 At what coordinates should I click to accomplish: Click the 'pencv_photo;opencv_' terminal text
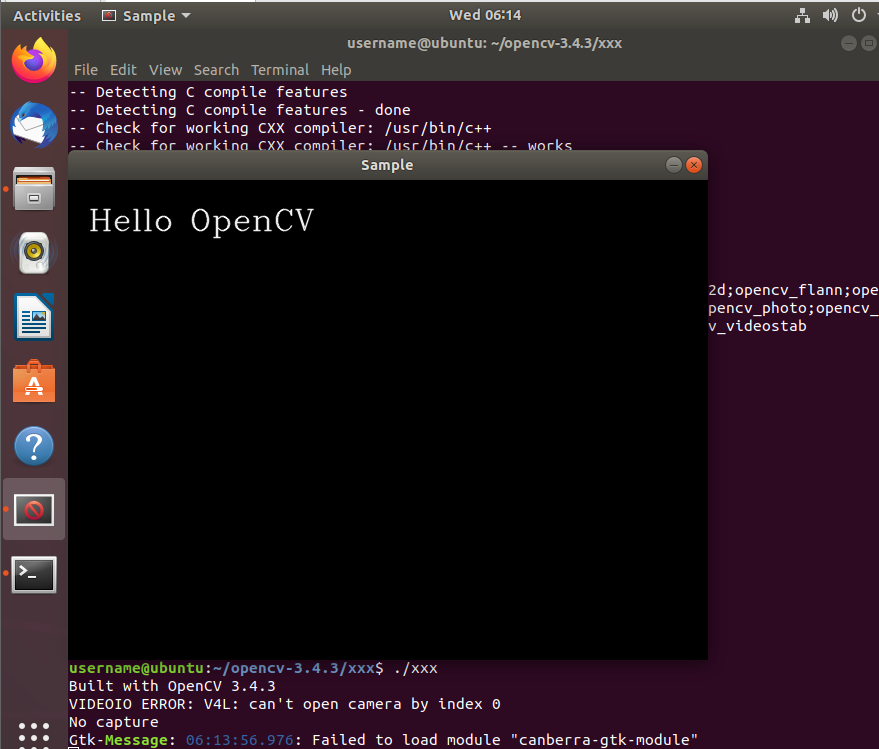[x=793, y=308]
